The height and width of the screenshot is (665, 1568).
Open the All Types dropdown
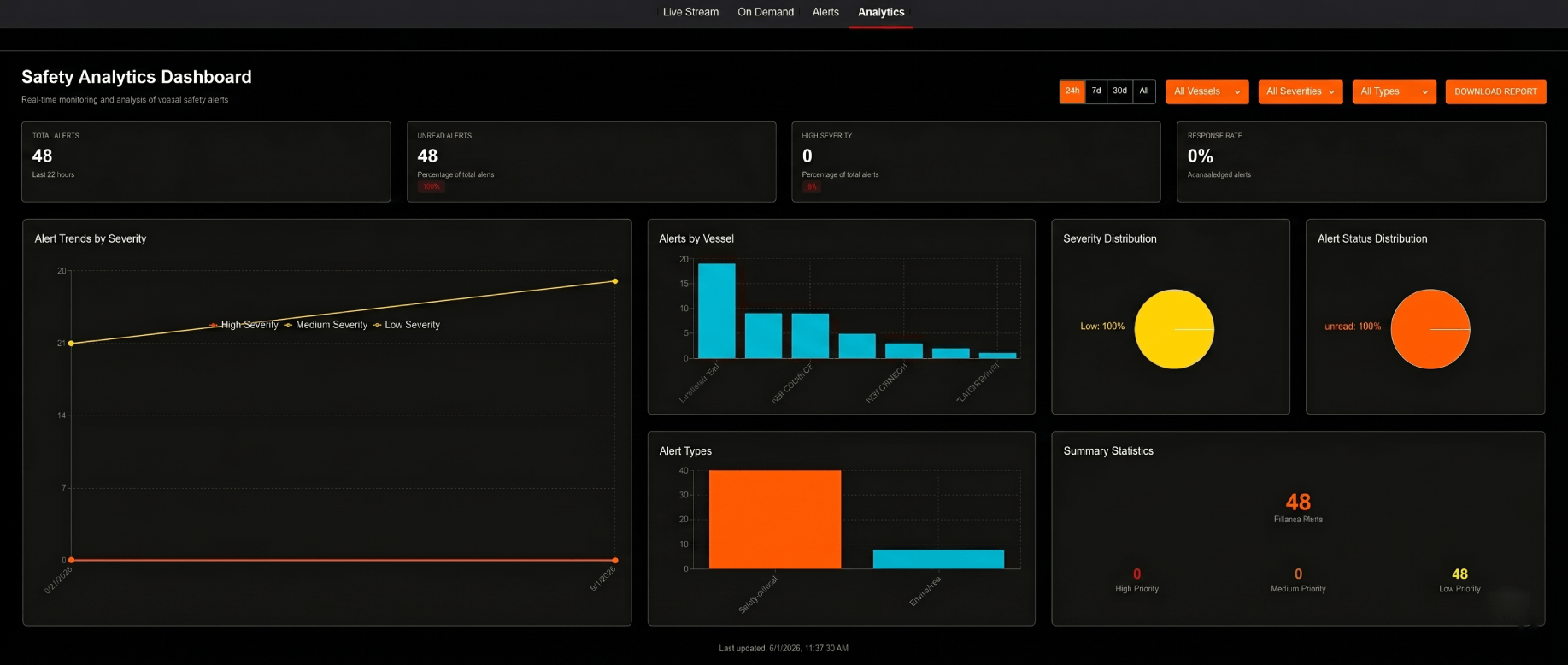[1394, 91]
